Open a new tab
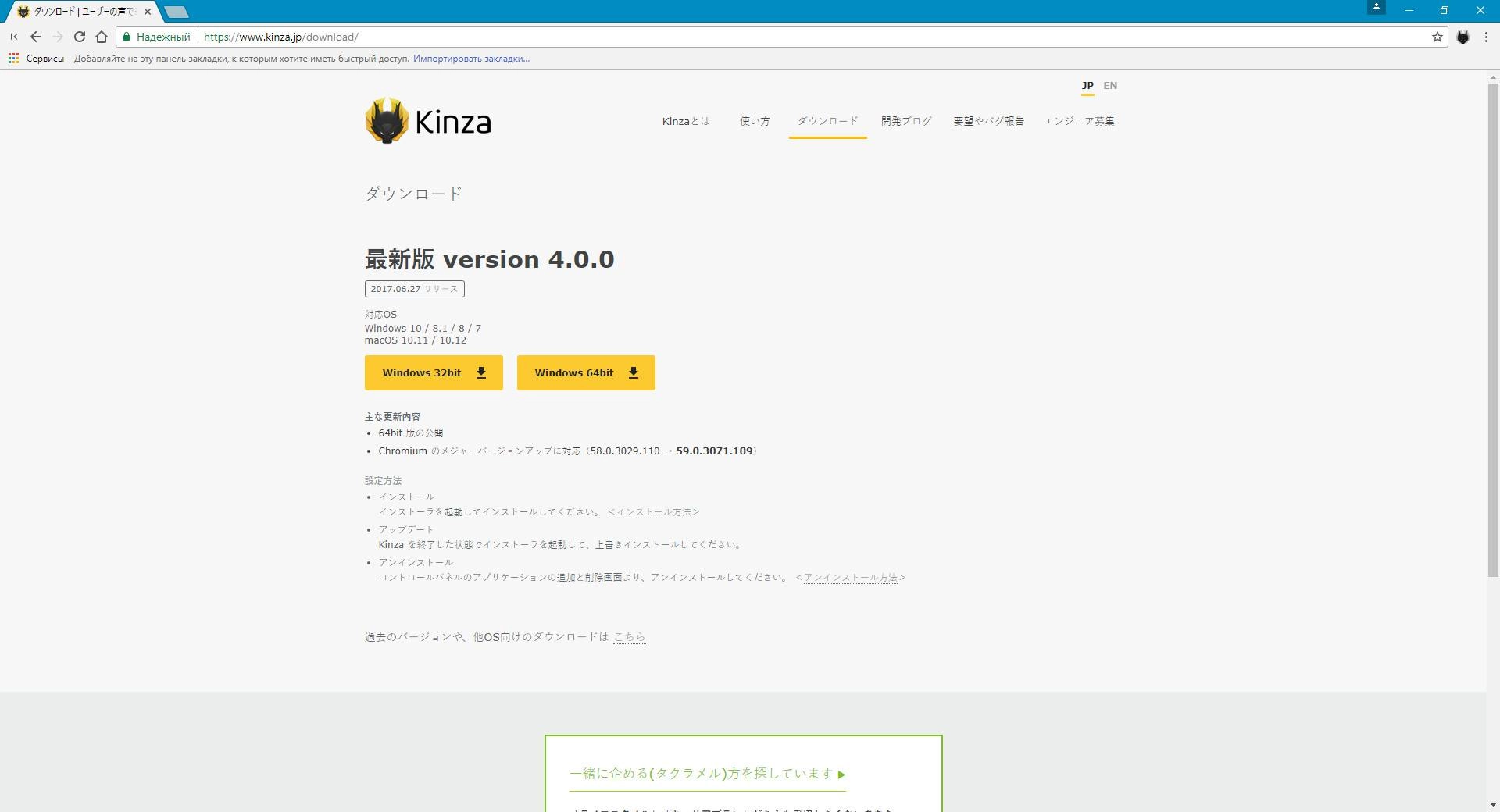The image size is (1500, 812). [177, 12]
